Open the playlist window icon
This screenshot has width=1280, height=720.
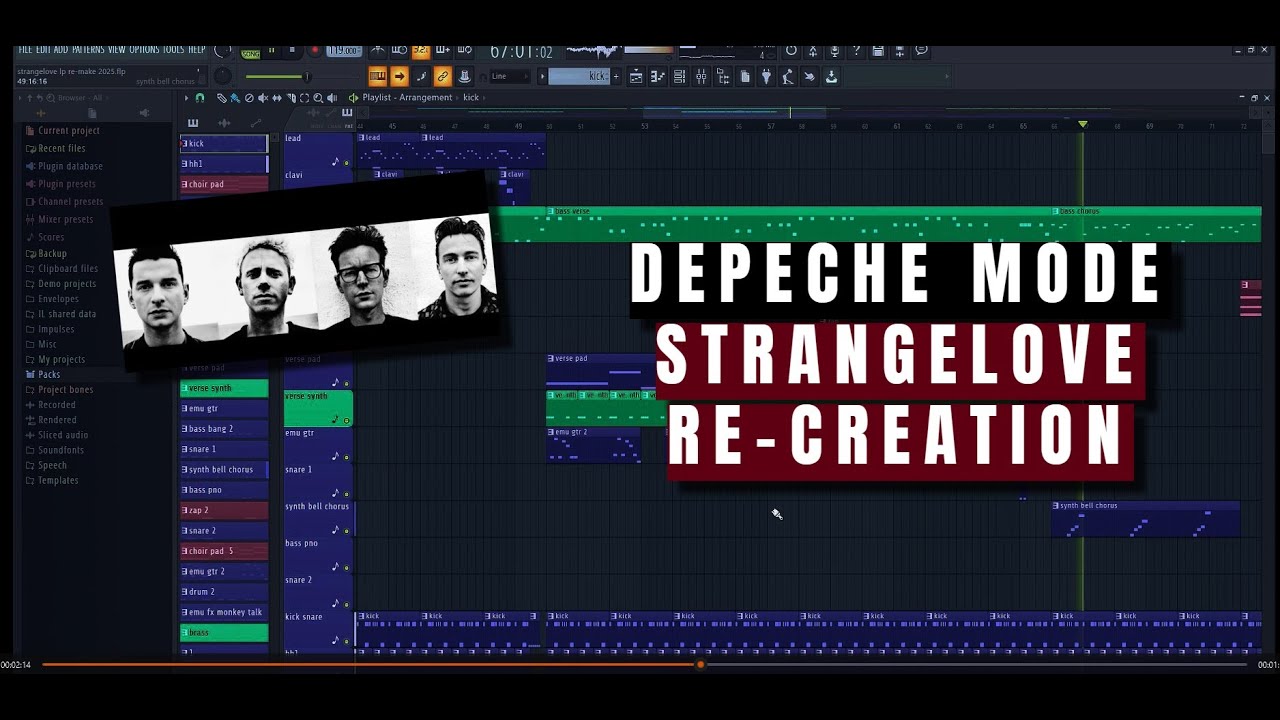pyautogui.click(x=636, y=76)
